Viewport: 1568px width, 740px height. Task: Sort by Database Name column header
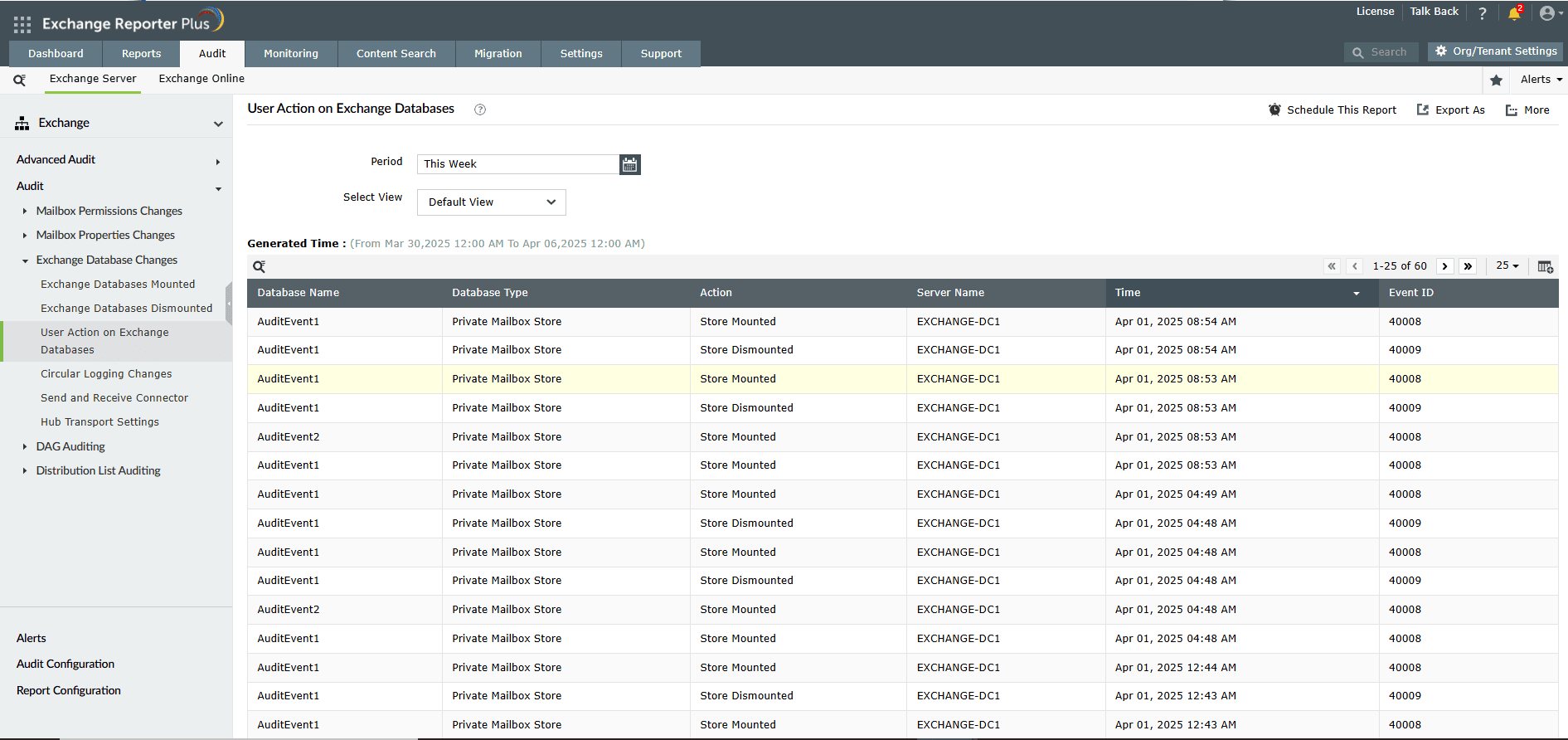344,293
